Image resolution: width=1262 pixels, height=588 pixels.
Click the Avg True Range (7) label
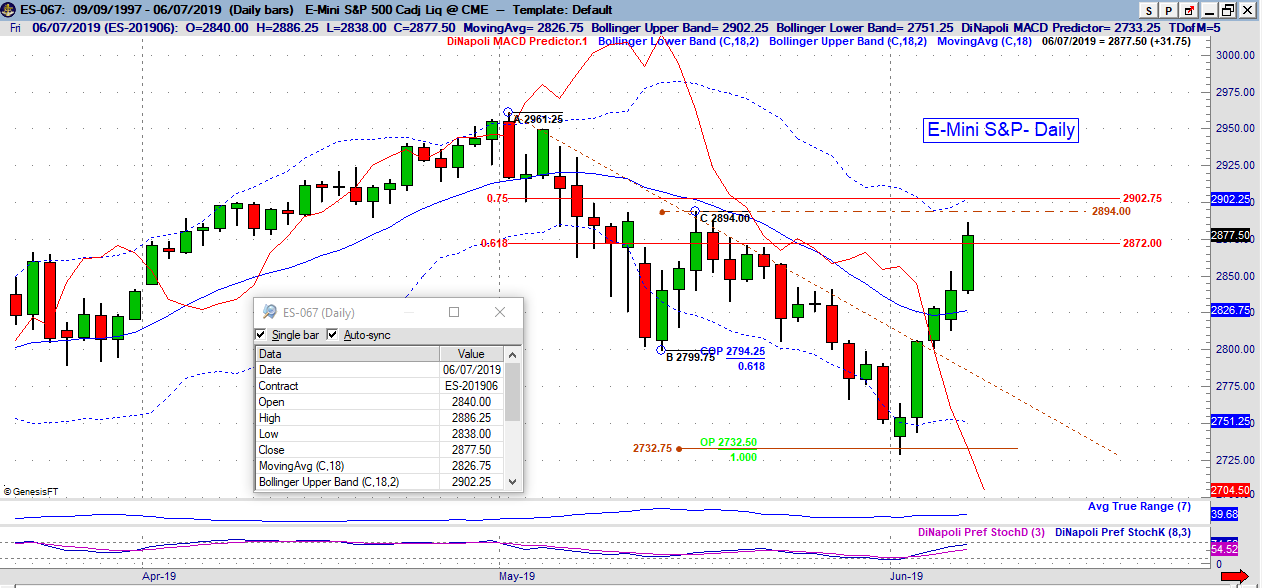coord(1139,507)
